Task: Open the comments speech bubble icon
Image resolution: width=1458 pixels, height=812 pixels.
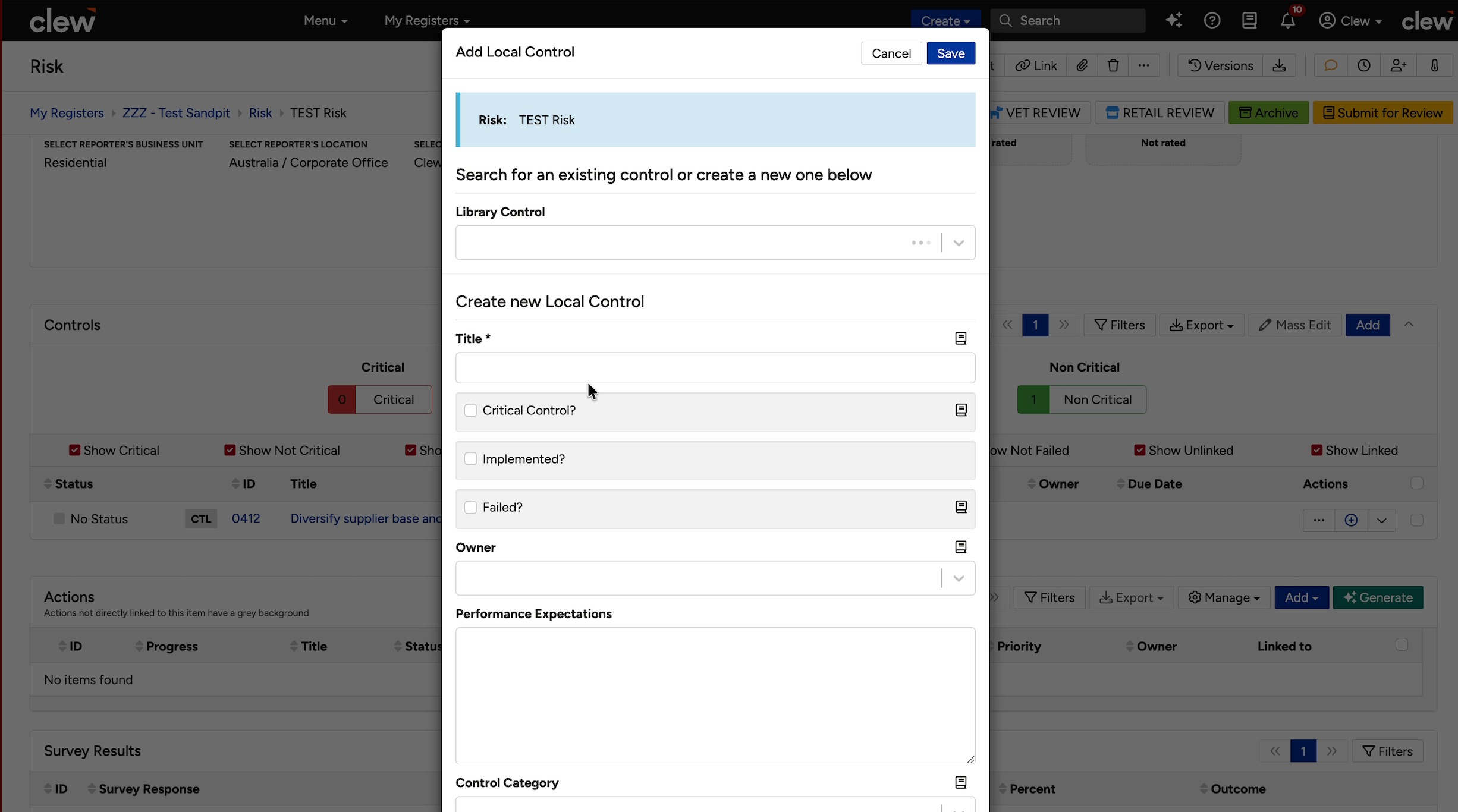Action: pos(1330,65)
